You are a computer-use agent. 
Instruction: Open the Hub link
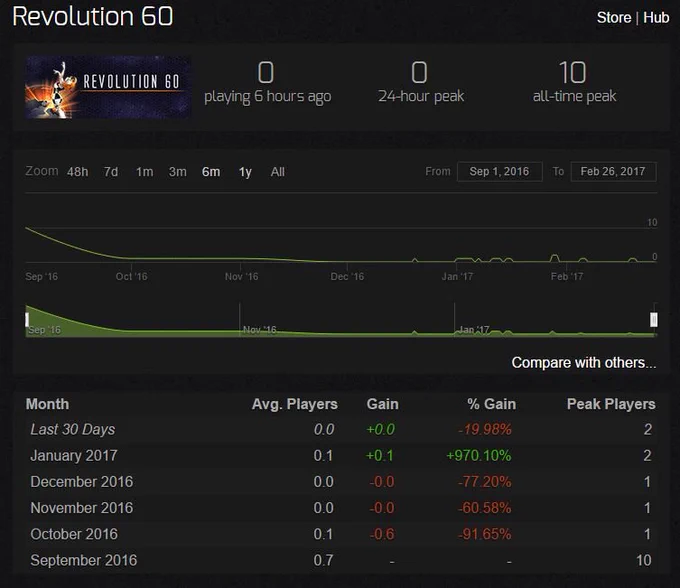point(656,18)
